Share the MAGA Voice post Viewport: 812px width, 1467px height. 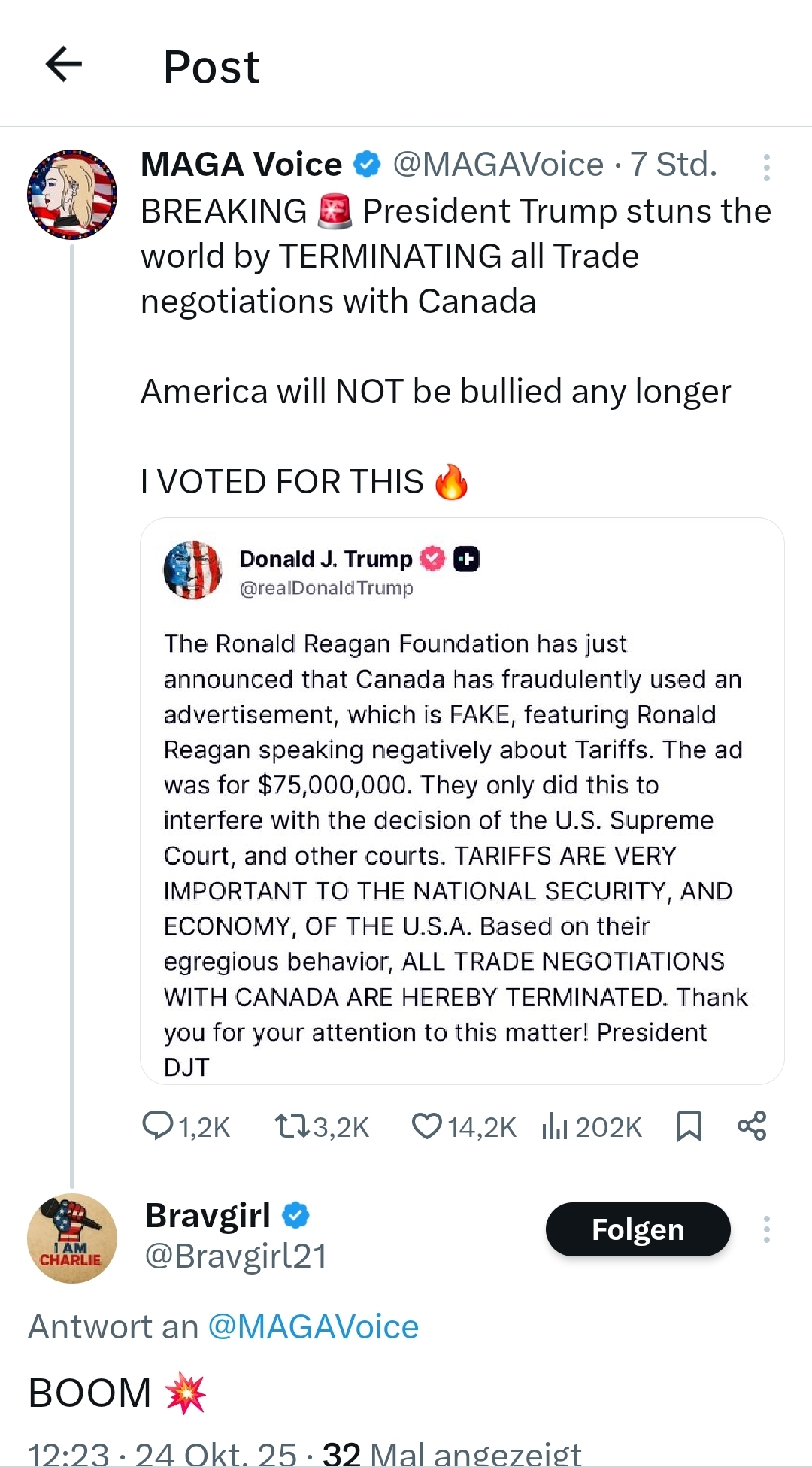752,1126
